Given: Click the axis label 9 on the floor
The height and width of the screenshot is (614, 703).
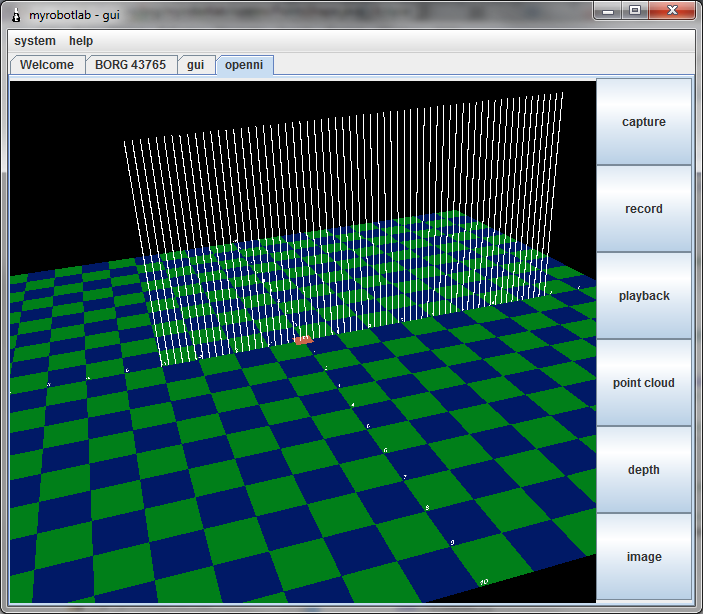Looking at the screenshot, I should [452, 543].
